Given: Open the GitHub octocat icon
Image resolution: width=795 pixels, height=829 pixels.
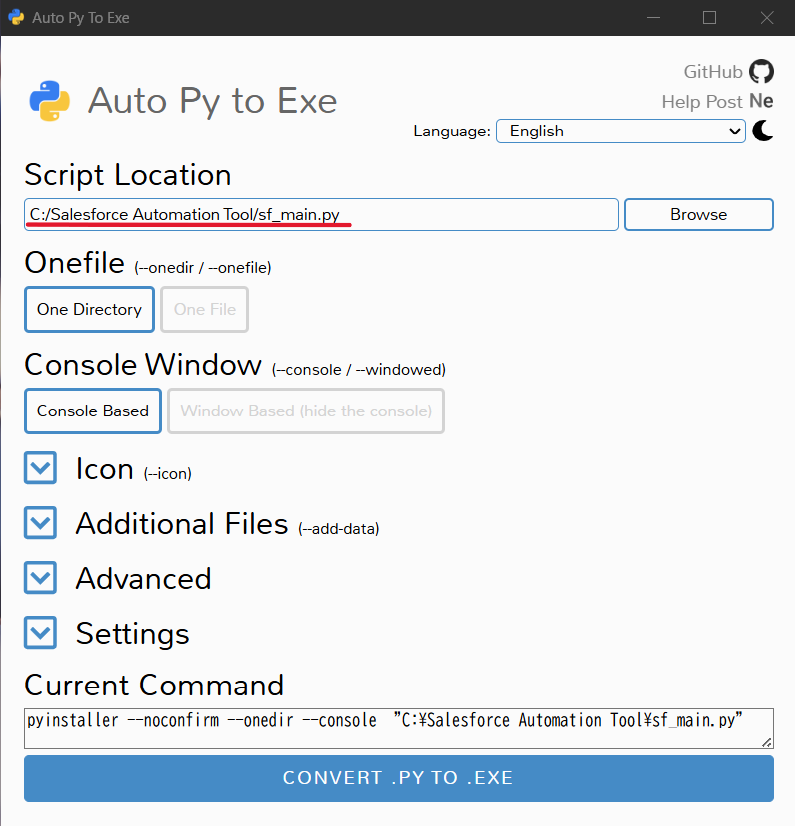Looking at the screenshot, I should point(761,71).
